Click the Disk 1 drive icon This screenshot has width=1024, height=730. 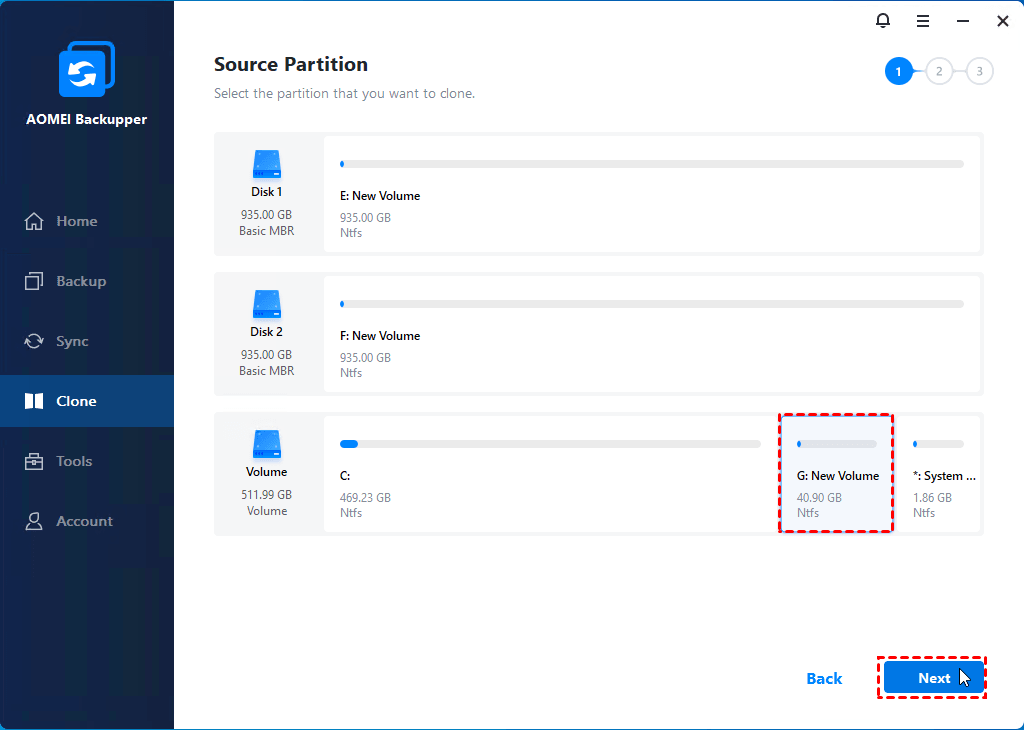[x=267, y=165]
